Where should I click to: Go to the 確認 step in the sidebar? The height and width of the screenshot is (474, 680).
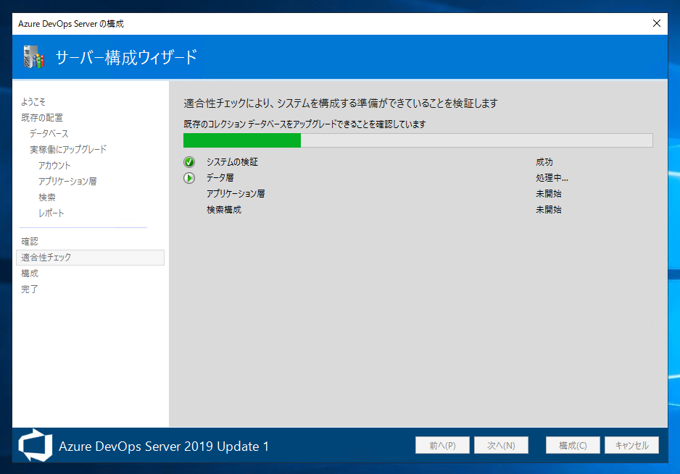point(29,242)
